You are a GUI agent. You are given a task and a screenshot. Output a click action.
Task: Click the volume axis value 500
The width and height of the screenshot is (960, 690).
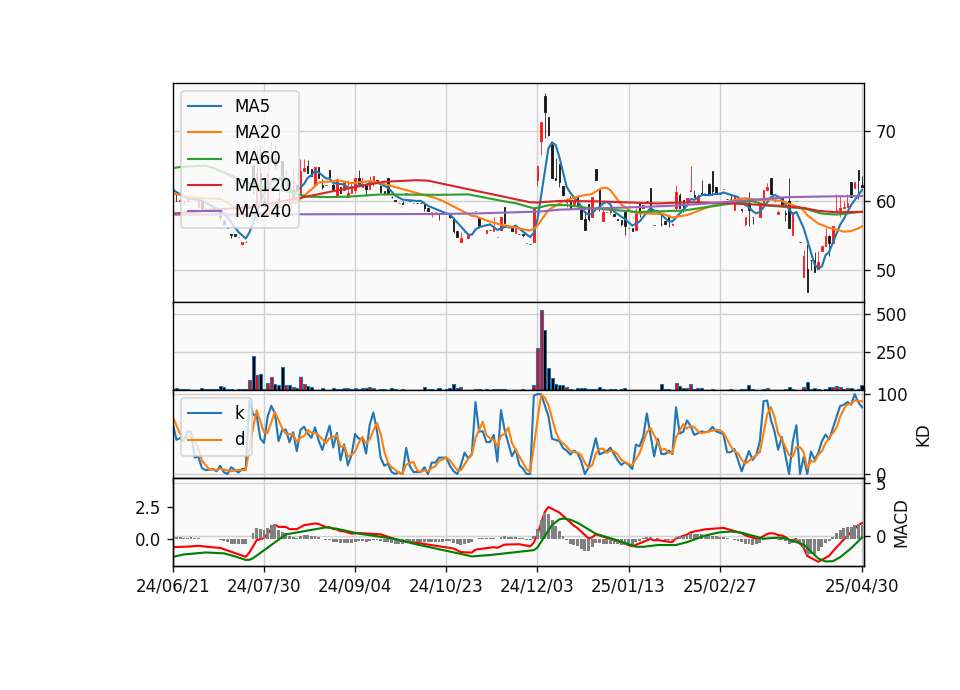(891, 315)
